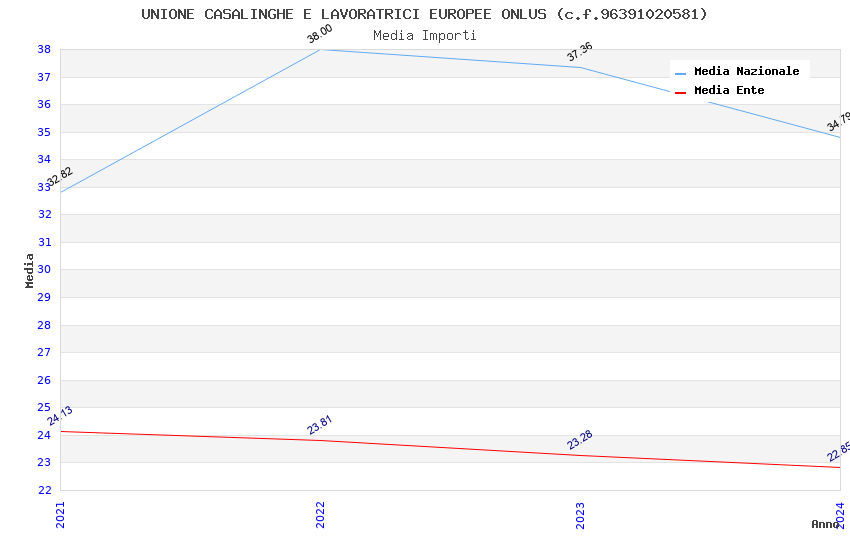
Task: Click the Media y-axis title
Action: click(x=29, y=270)
